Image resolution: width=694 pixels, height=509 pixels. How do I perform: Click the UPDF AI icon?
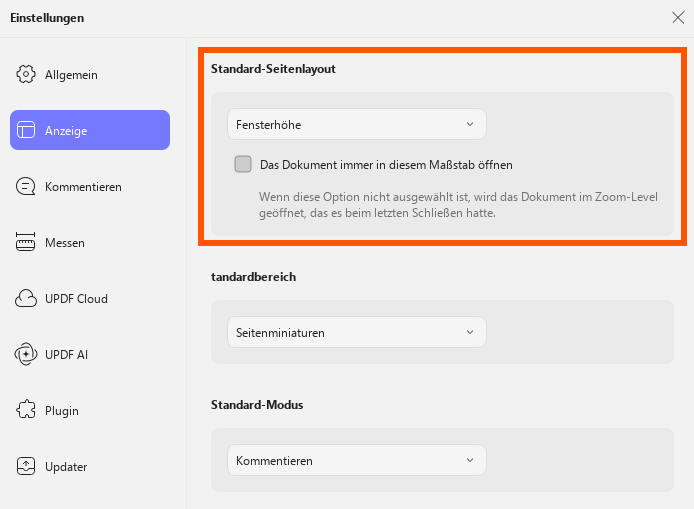point(26,354)
